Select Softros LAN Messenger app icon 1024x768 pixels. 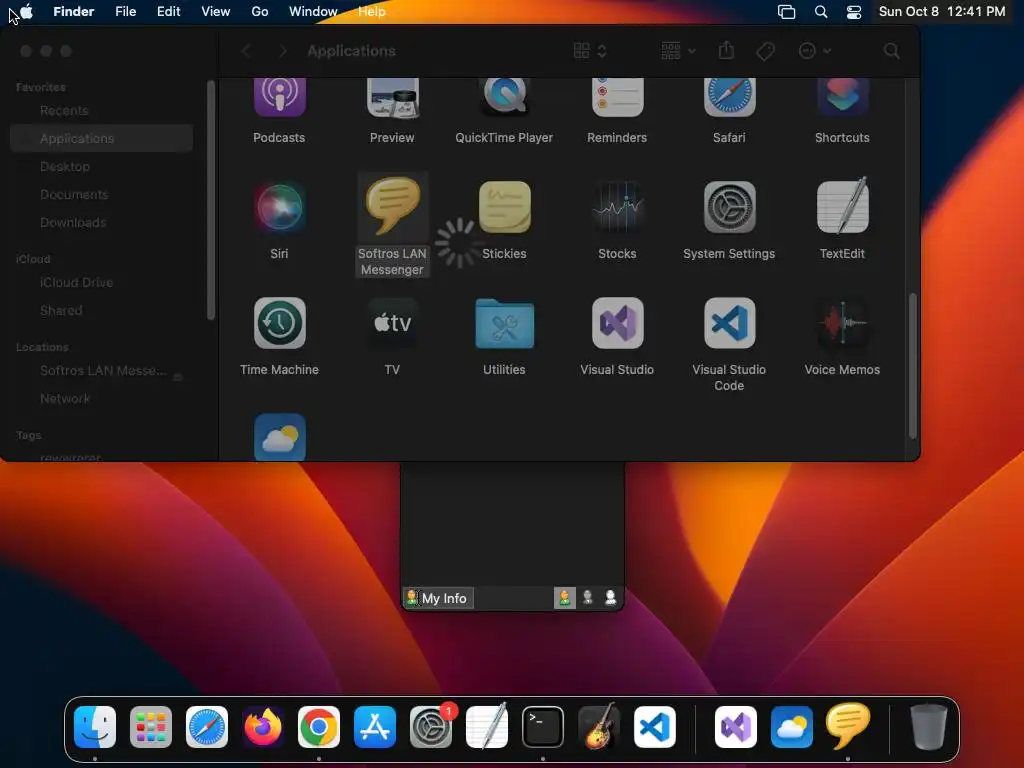click(x=392, y=206)
